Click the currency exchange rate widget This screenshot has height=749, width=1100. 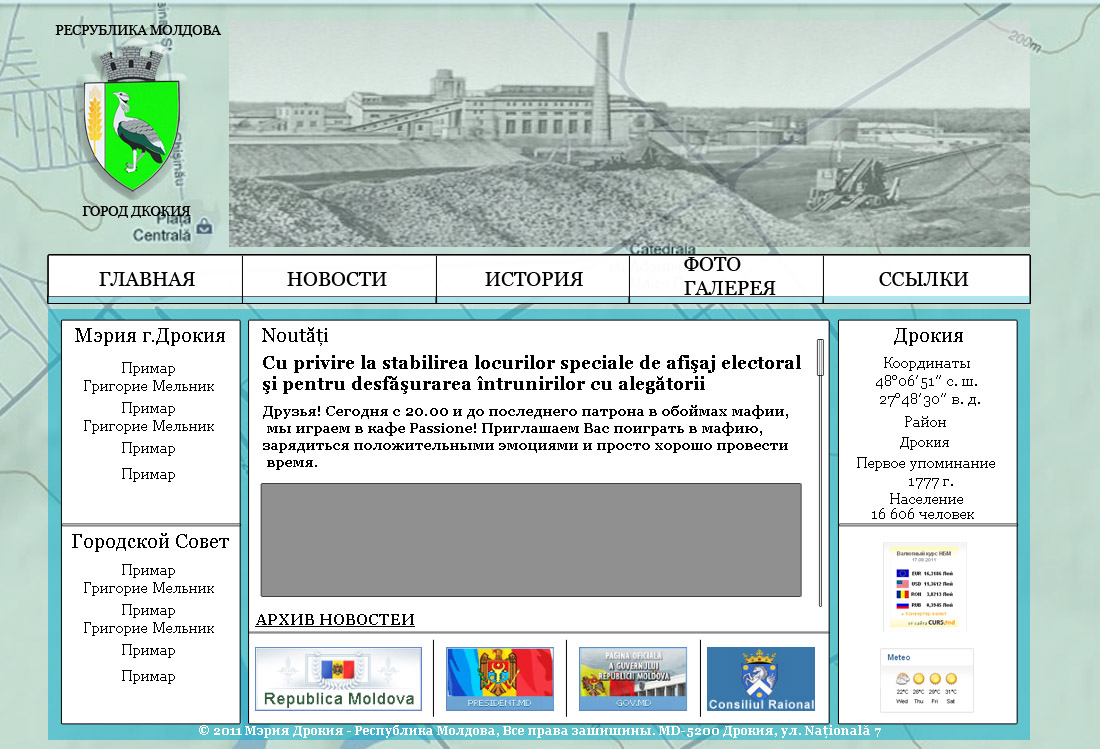(926, 587)
